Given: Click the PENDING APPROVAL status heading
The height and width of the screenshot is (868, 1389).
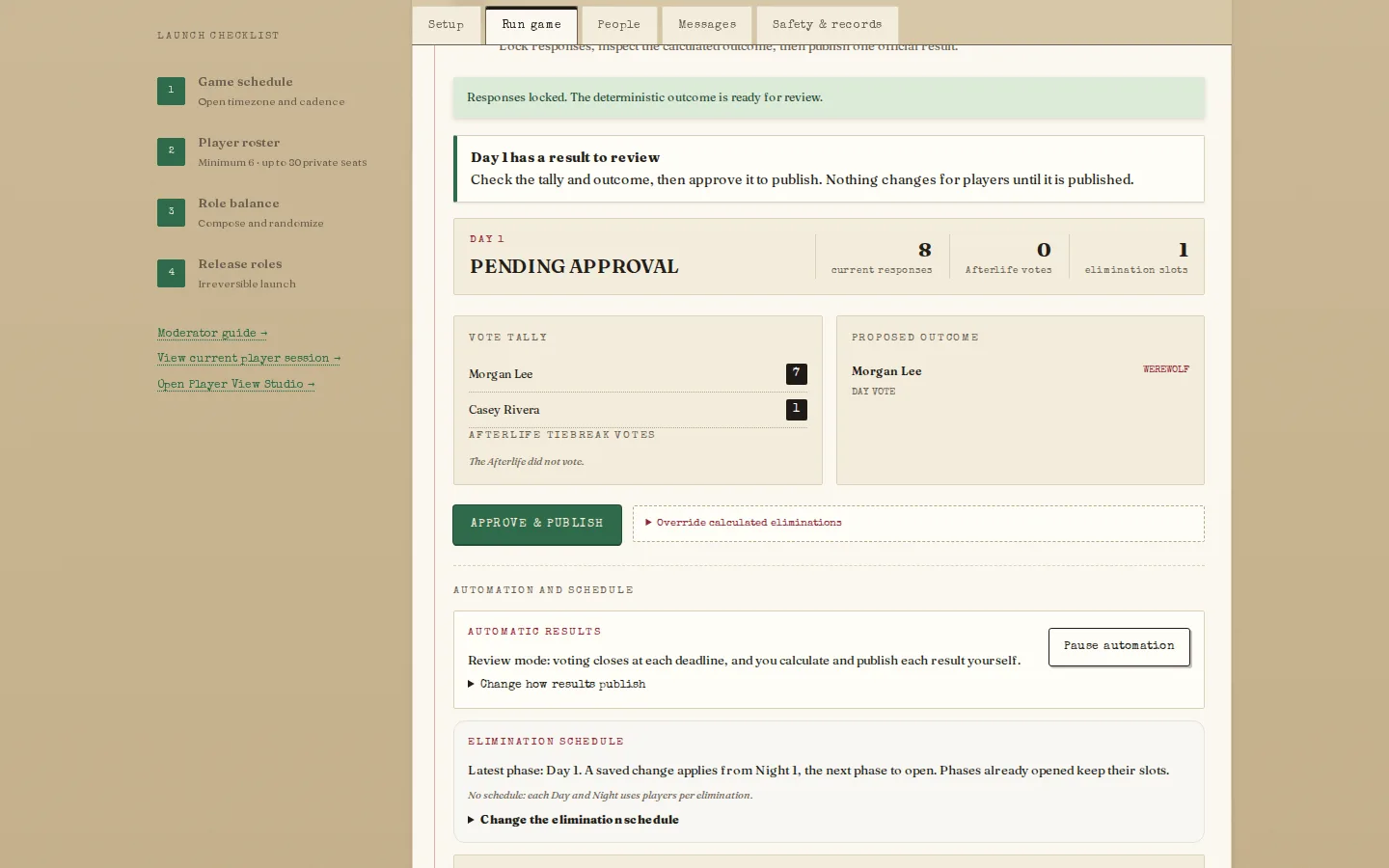Looking at the screenshot, I should coord(574,266).
